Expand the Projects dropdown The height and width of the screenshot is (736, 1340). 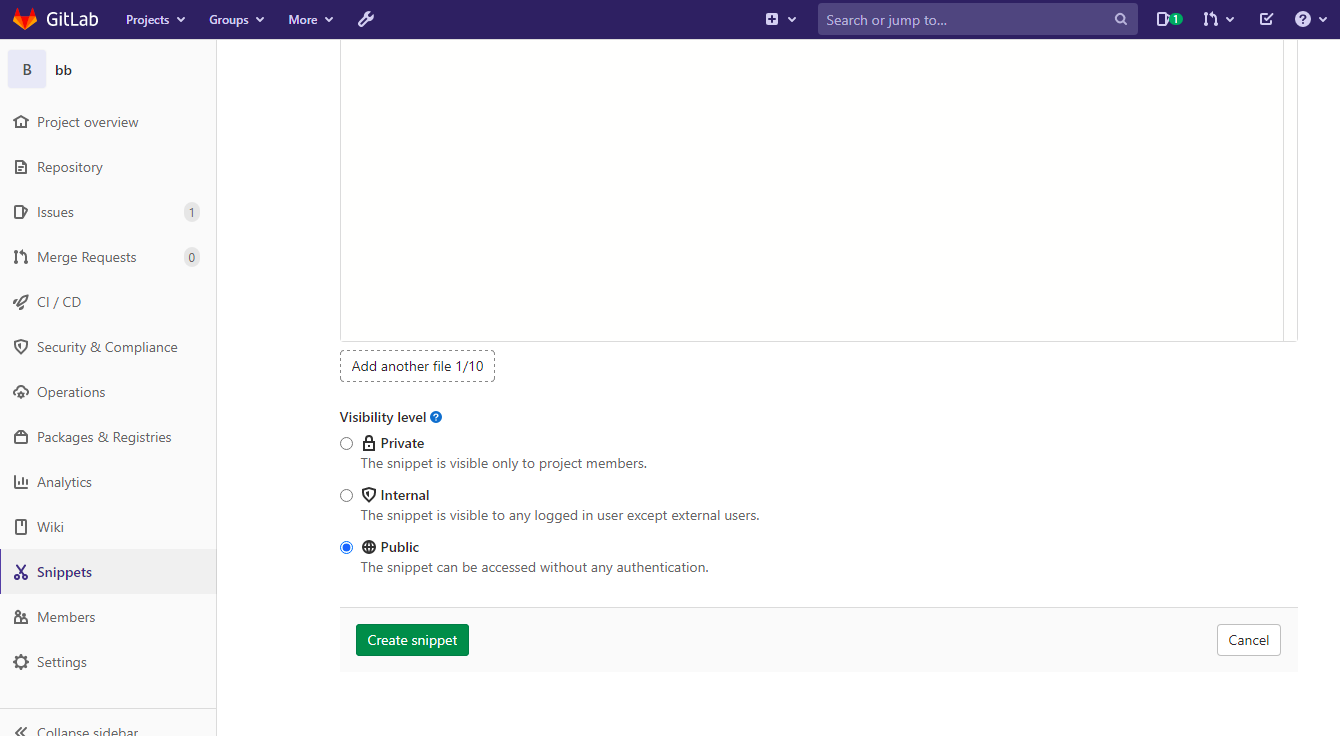155,19
